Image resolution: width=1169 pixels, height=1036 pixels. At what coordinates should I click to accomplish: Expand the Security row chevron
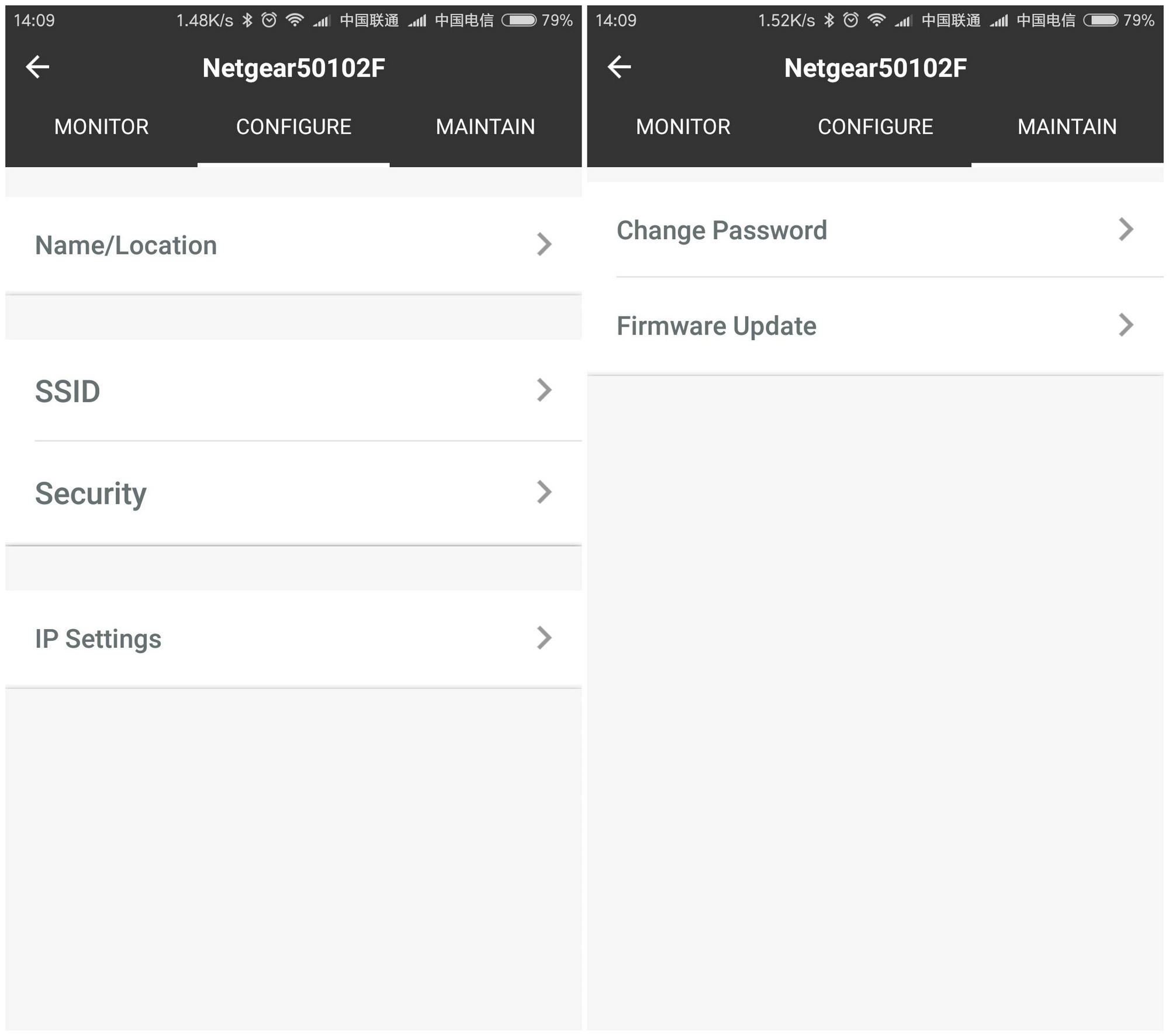click(544, 492)
